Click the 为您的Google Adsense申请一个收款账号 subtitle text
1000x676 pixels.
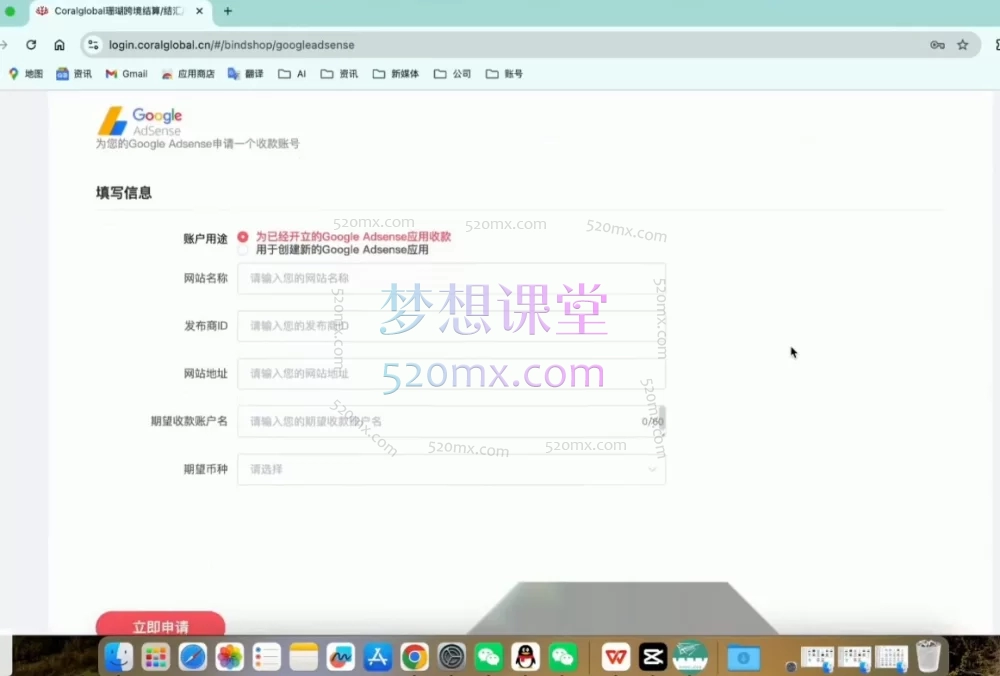tap(198, 144)
